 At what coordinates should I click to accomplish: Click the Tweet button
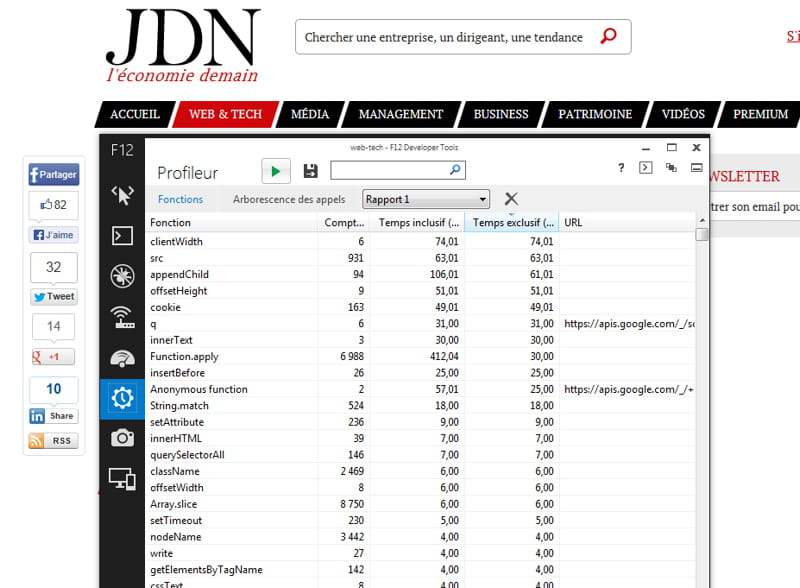[x=54, y=297]
